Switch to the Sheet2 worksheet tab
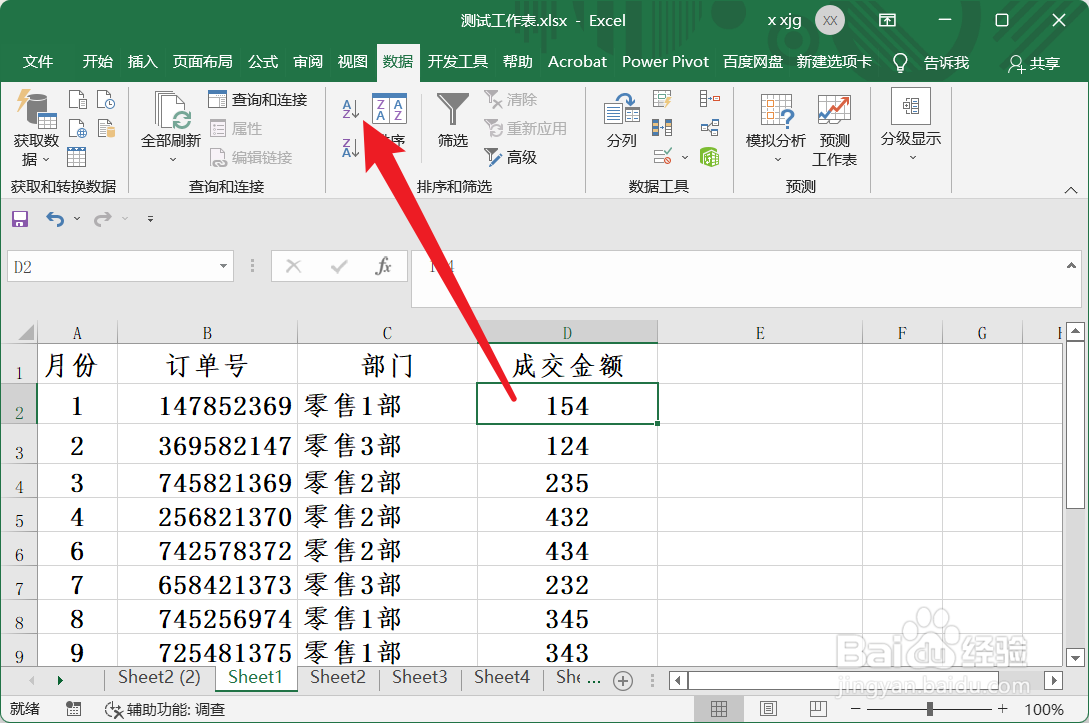The image size is (1089, 723). tap(337, 677)
